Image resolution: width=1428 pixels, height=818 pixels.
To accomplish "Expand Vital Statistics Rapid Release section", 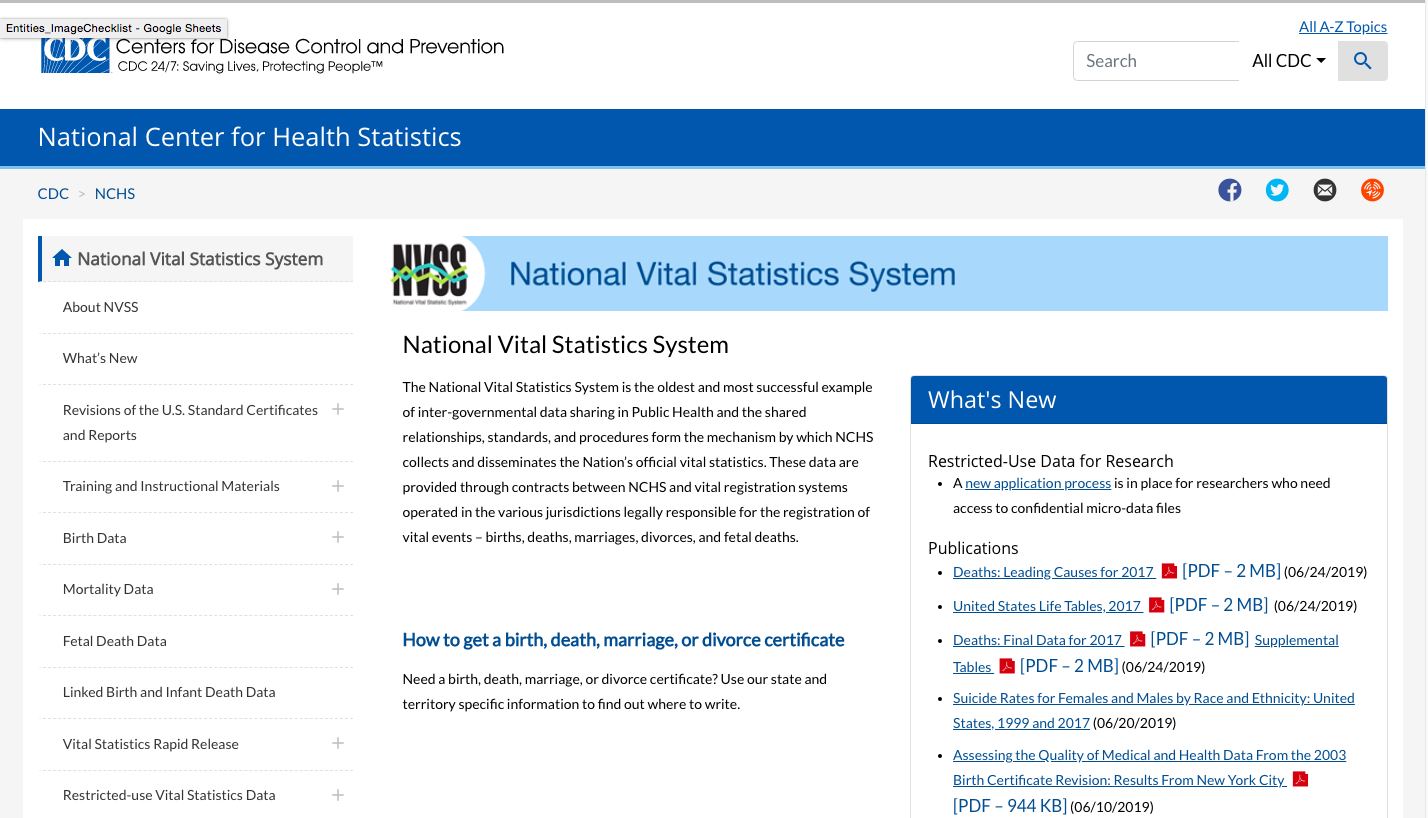I will coord(338,743).
